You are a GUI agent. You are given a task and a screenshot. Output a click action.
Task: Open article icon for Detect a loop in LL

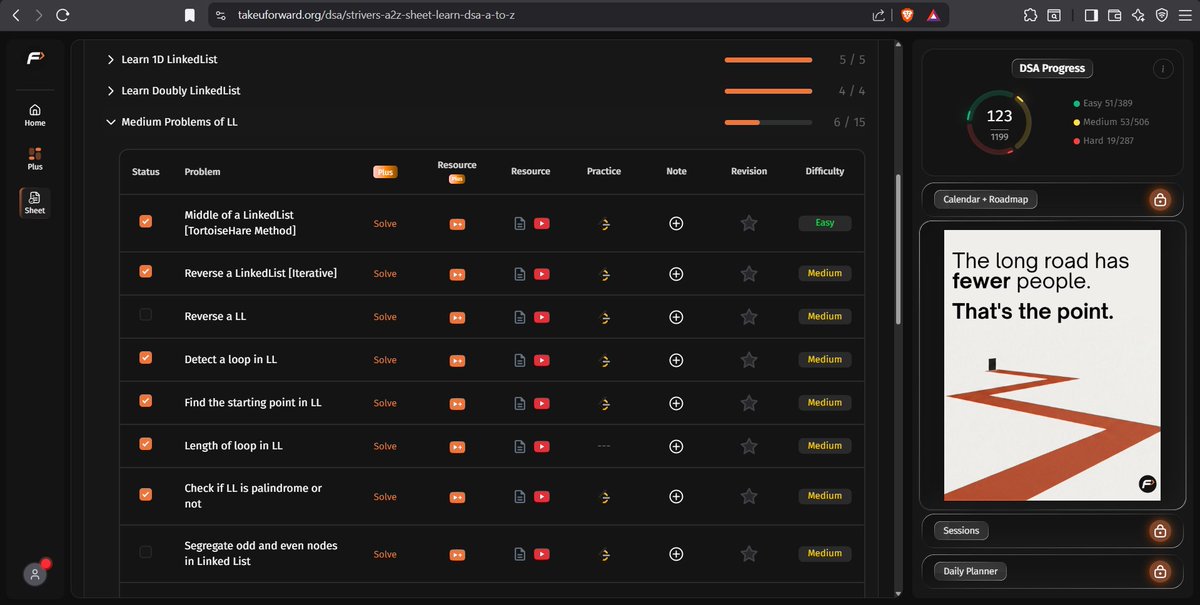click(x=519, y=360)
